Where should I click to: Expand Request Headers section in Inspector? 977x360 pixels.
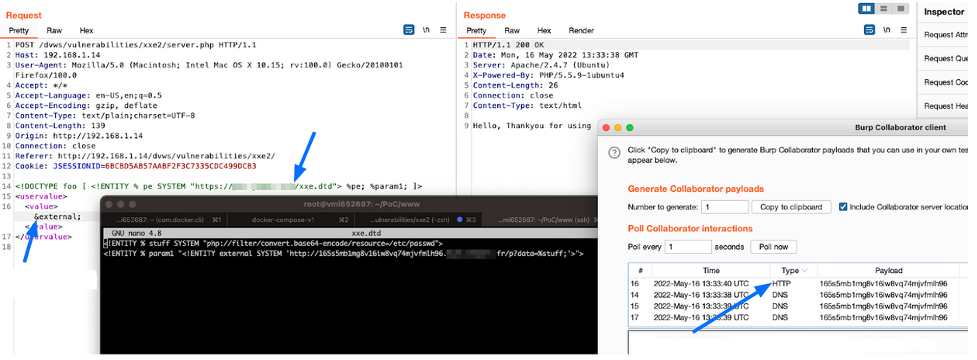[946, 106]
